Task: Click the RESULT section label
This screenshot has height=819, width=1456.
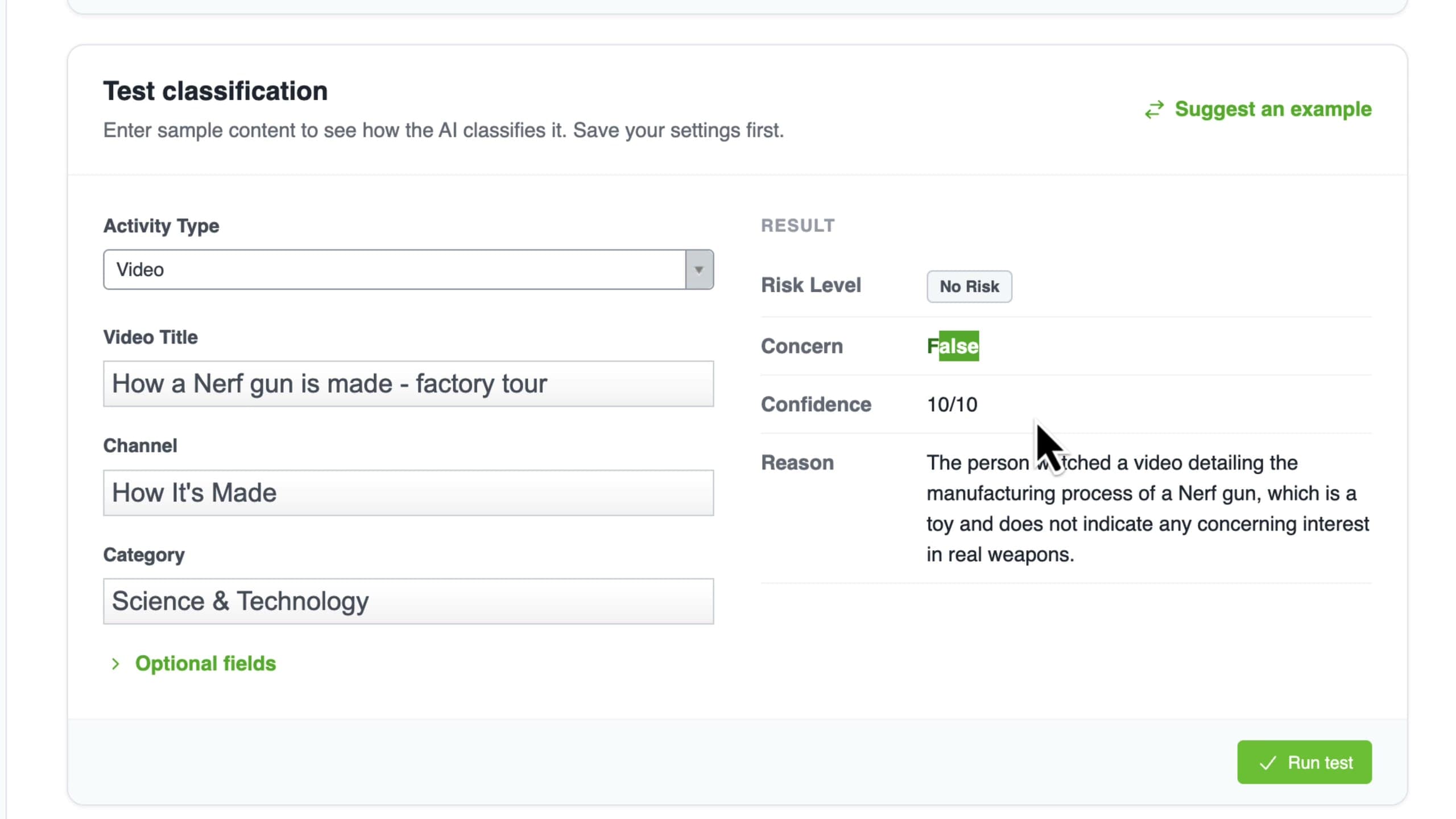Action: click(x=798, y=226)
